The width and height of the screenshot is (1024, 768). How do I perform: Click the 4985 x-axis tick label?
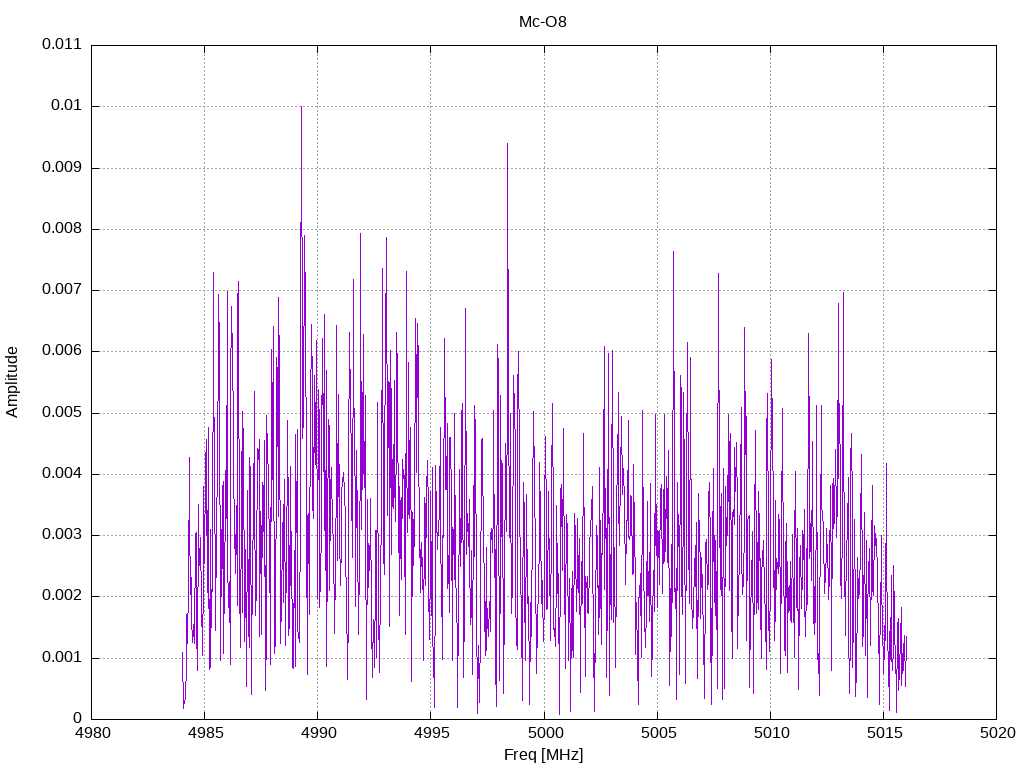[x=205, y=733]
